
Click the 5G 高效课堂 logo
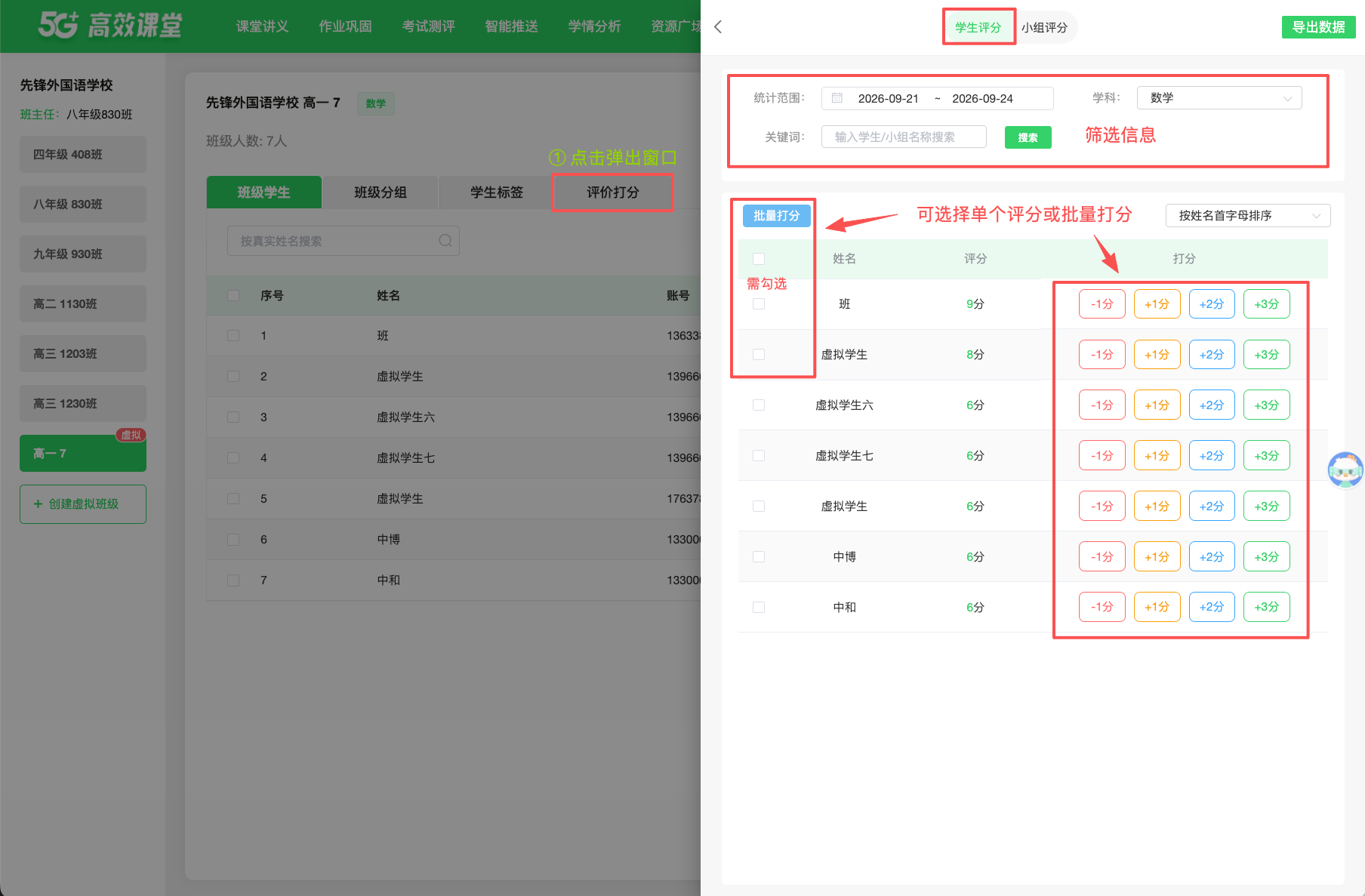coord(110,26)
